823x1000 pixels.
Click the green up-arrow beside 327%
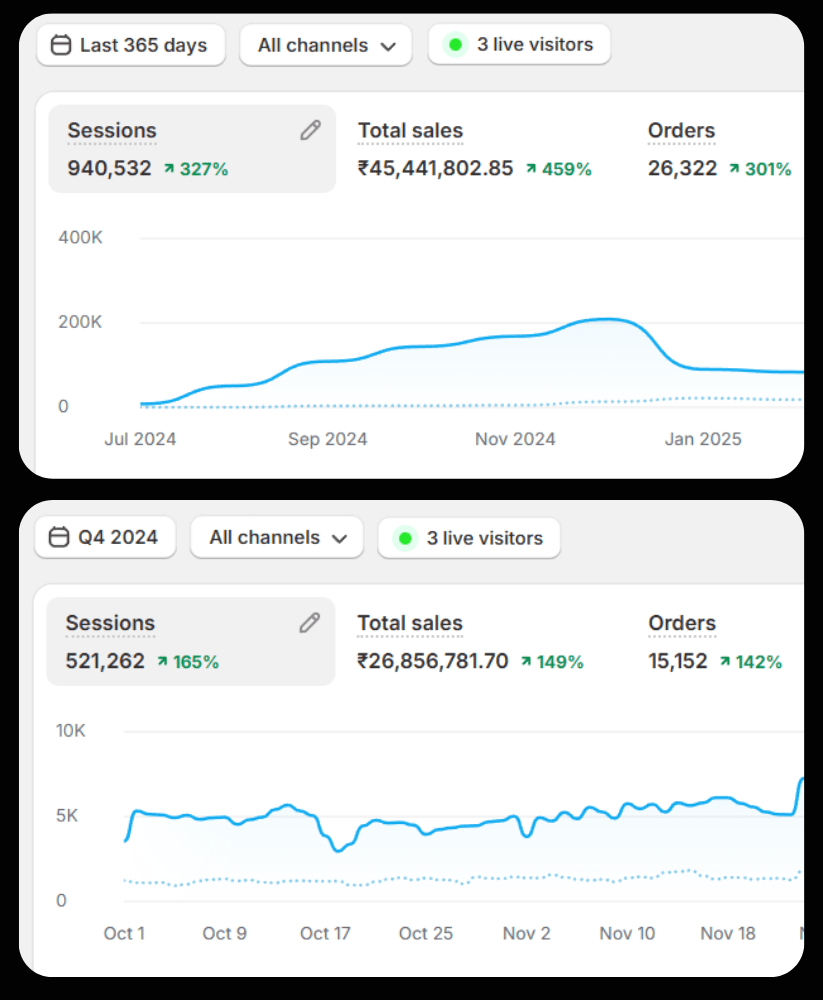[169, 169]
